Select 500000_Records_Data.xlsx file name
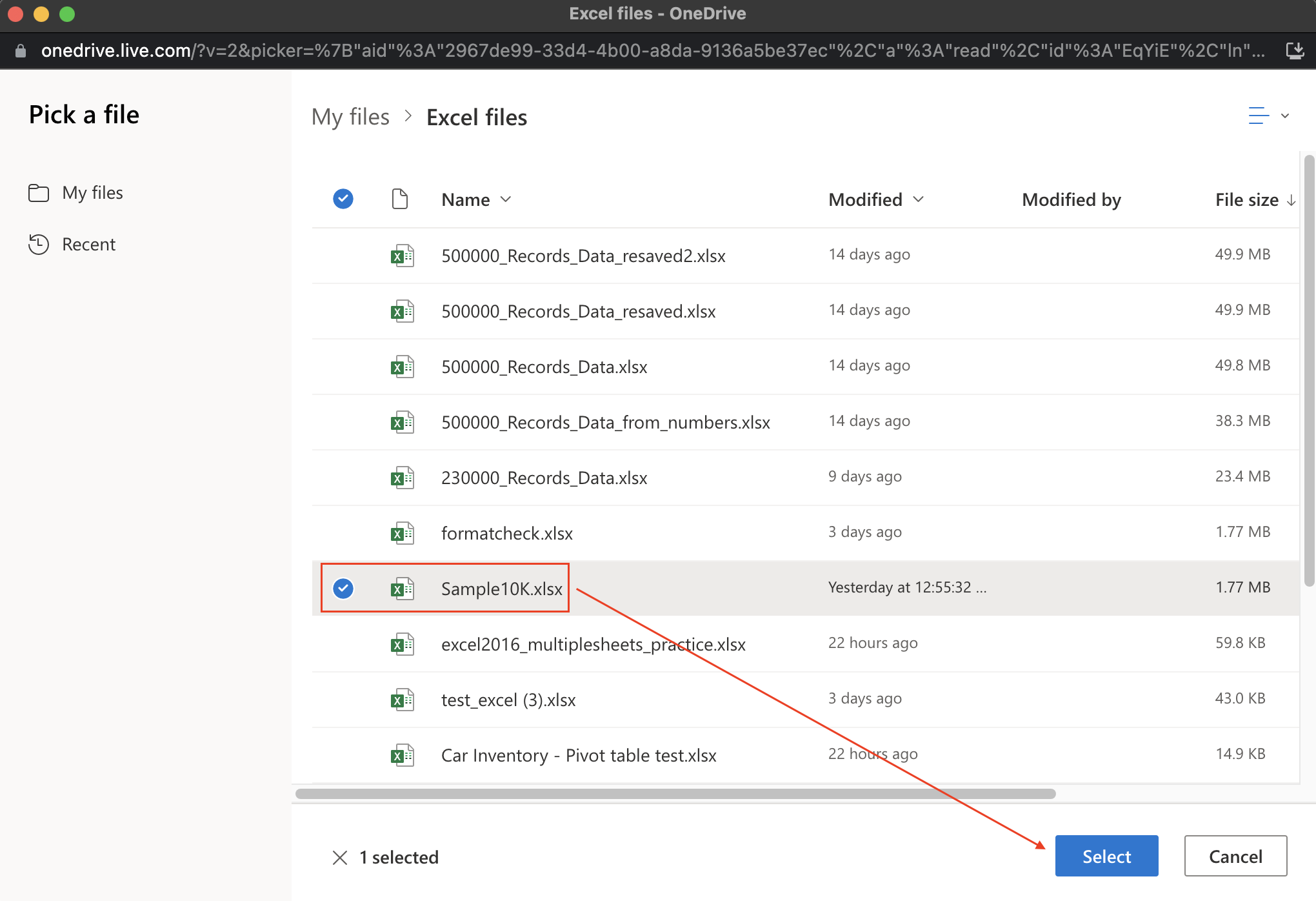The width and height of the screenshot is (1316, 901). 544,367
